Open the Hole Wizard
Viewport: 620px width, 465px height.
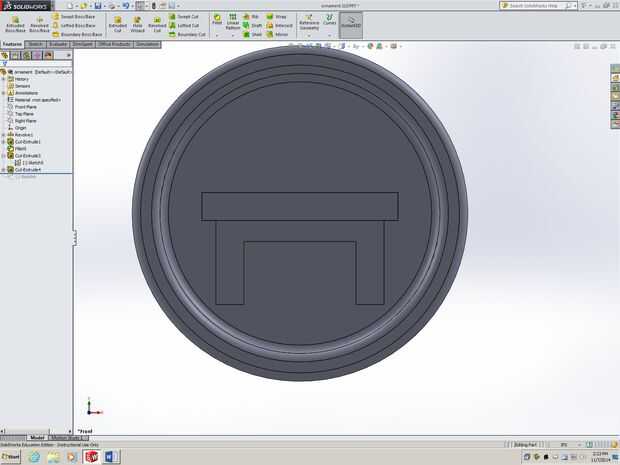[x=137, y=25]
